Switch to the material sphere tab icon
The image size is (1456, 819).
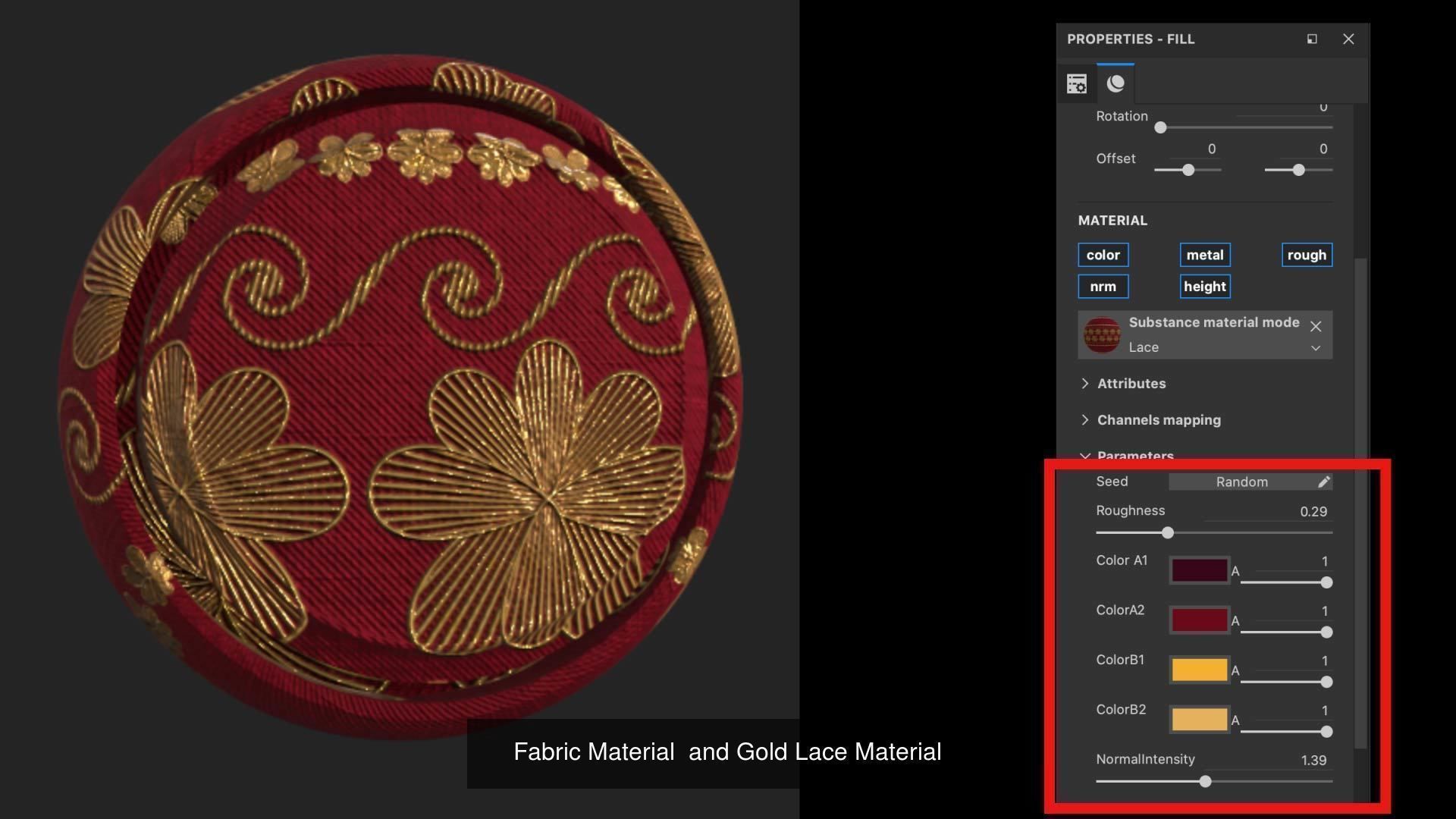[x=1116, y=83]
